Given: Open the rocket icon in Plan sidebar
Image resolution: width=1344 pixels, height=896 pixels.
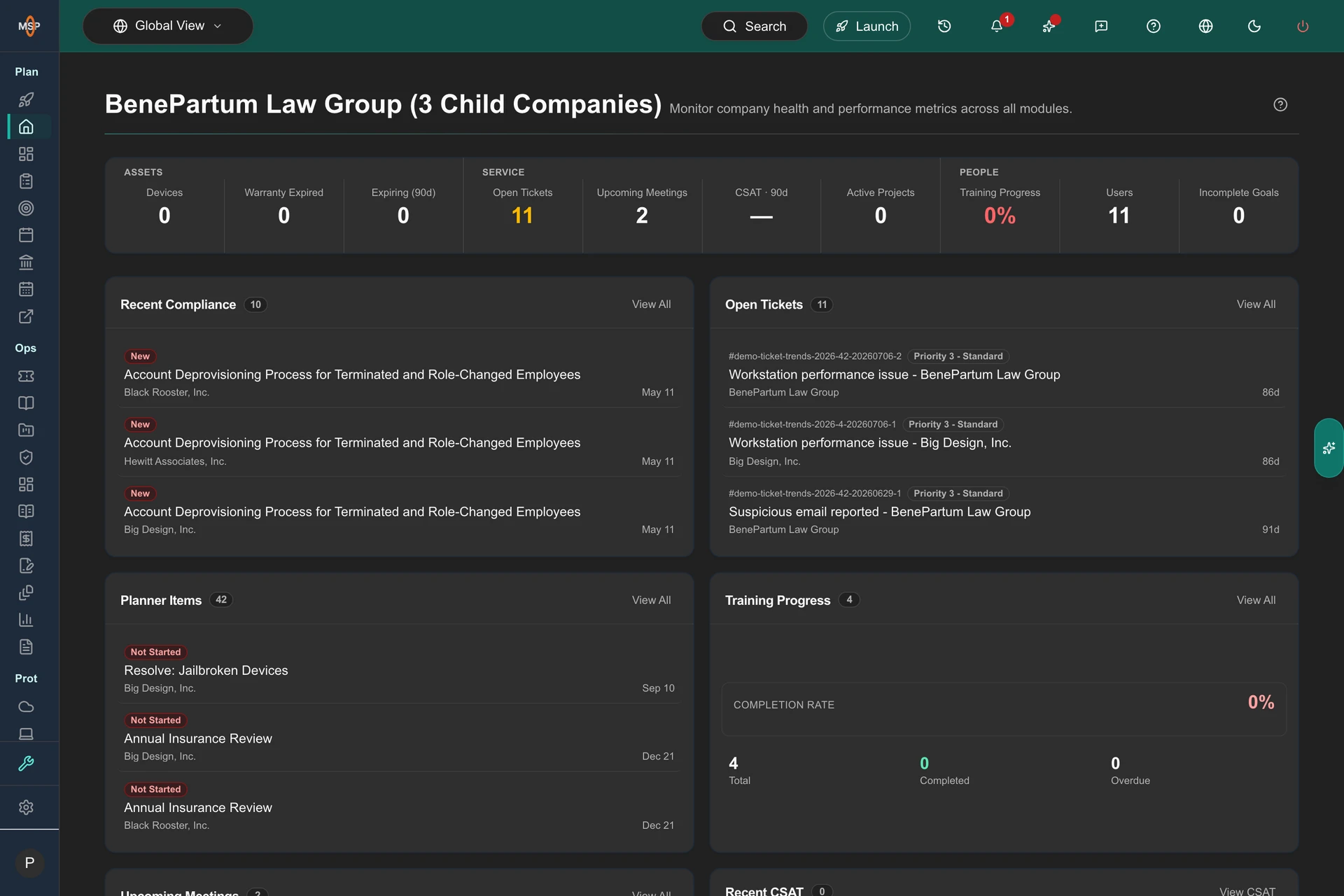Looking at the screenshot, I should (x=26, y=99).
